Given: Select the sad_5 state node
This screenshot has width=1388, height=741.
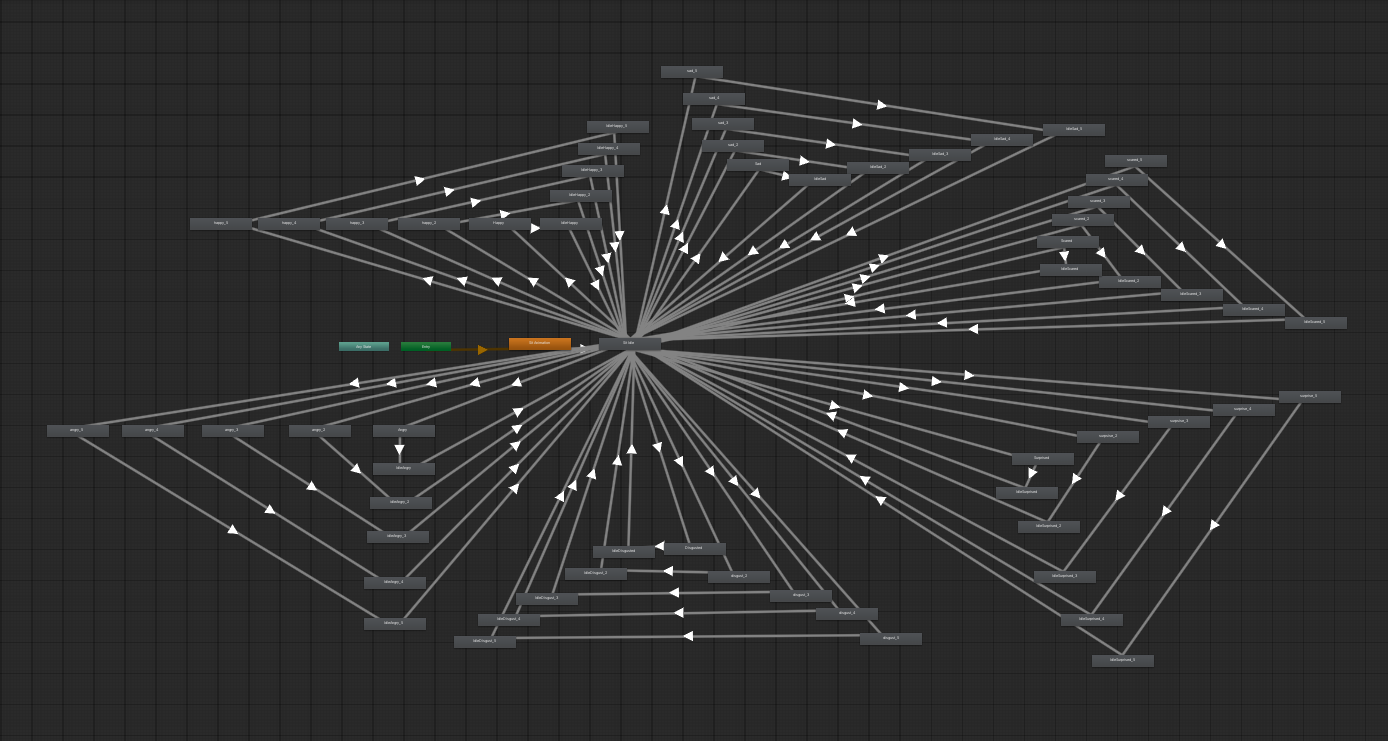Looking at the screenshot, I should 692,72.
